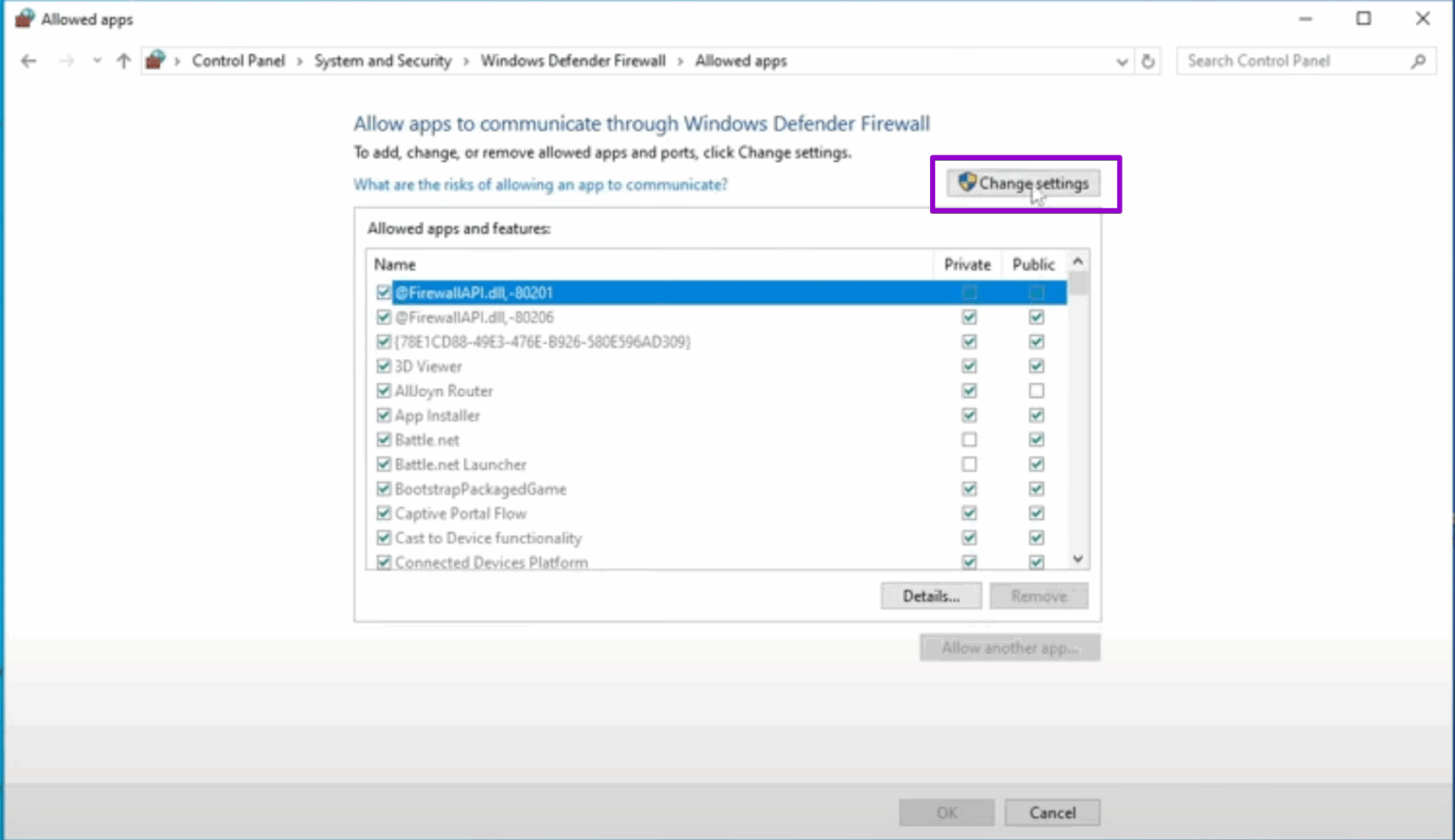The width and height of the screenshot is (1455, 840).
Task: Enable the Public checkbox for AllJoyn Router
Action: (x=1035, y=390)
